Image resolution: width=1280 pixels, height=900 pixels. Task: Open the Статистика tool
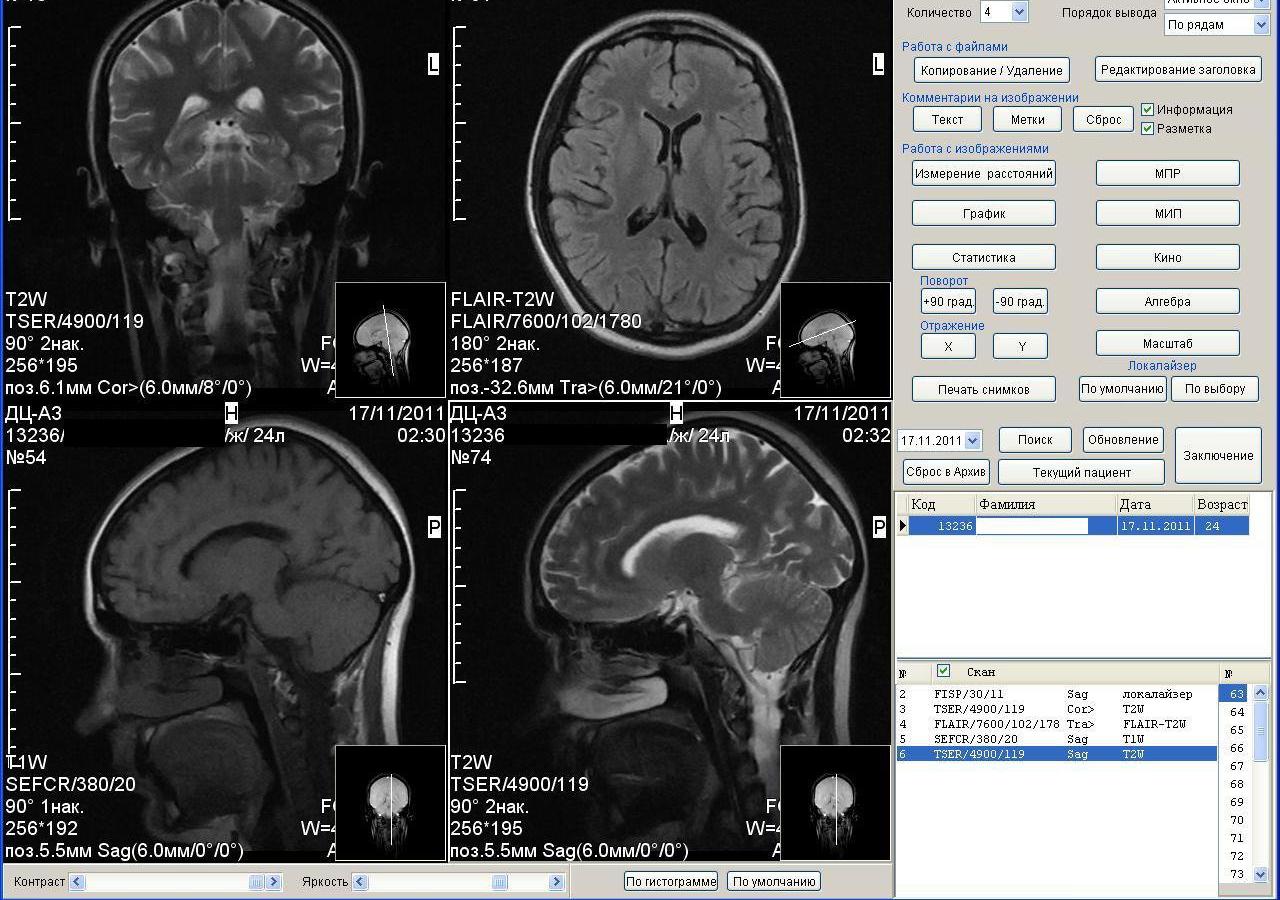(x=984, y=257)
